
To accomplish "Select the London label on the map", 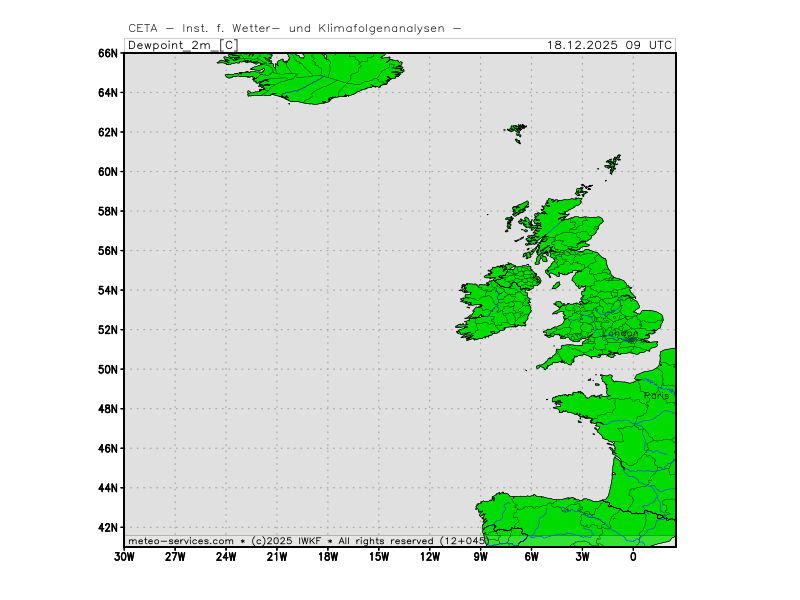I will 620,333.
